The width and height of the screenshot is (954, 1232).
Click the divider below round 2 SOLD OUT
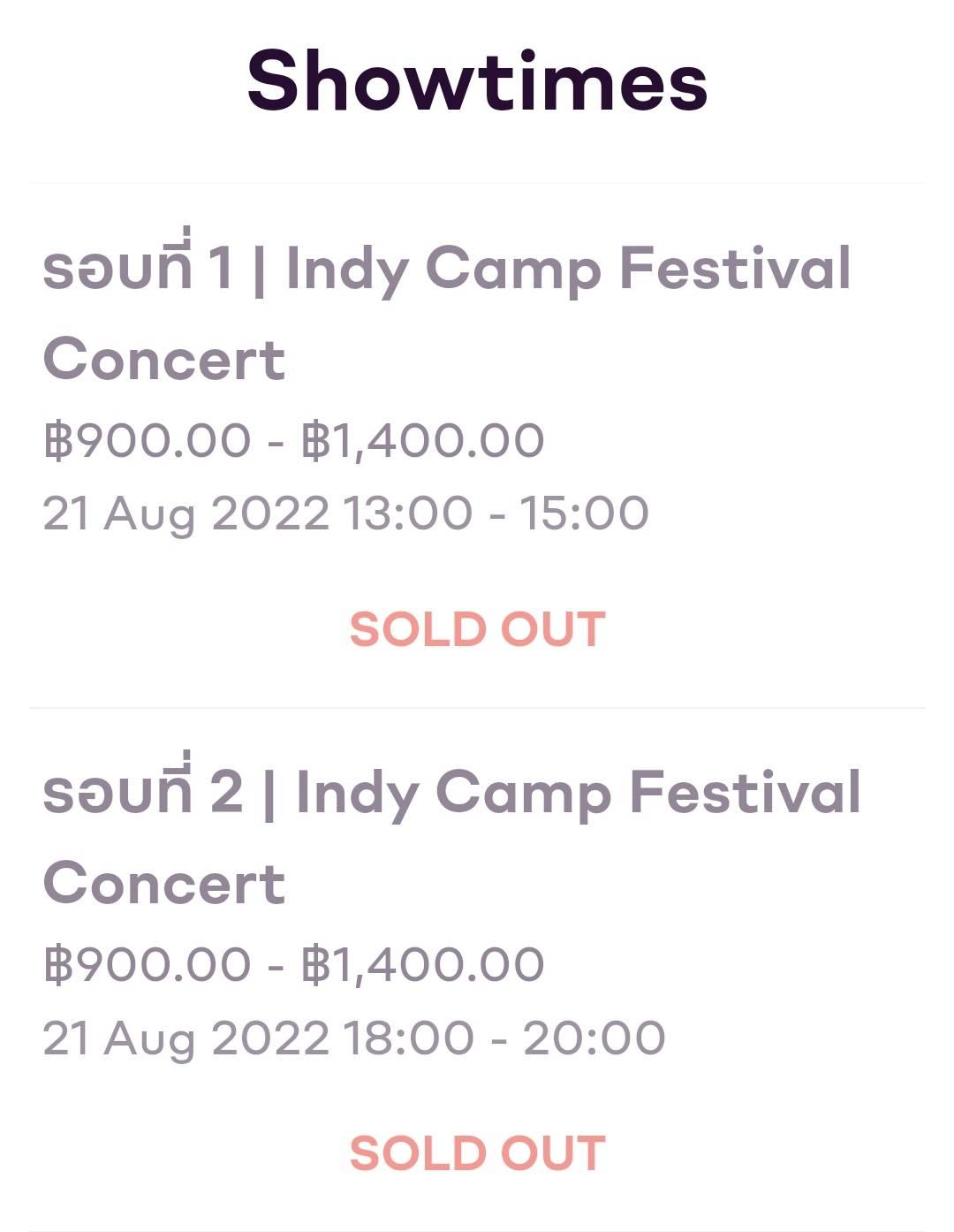477,1229
